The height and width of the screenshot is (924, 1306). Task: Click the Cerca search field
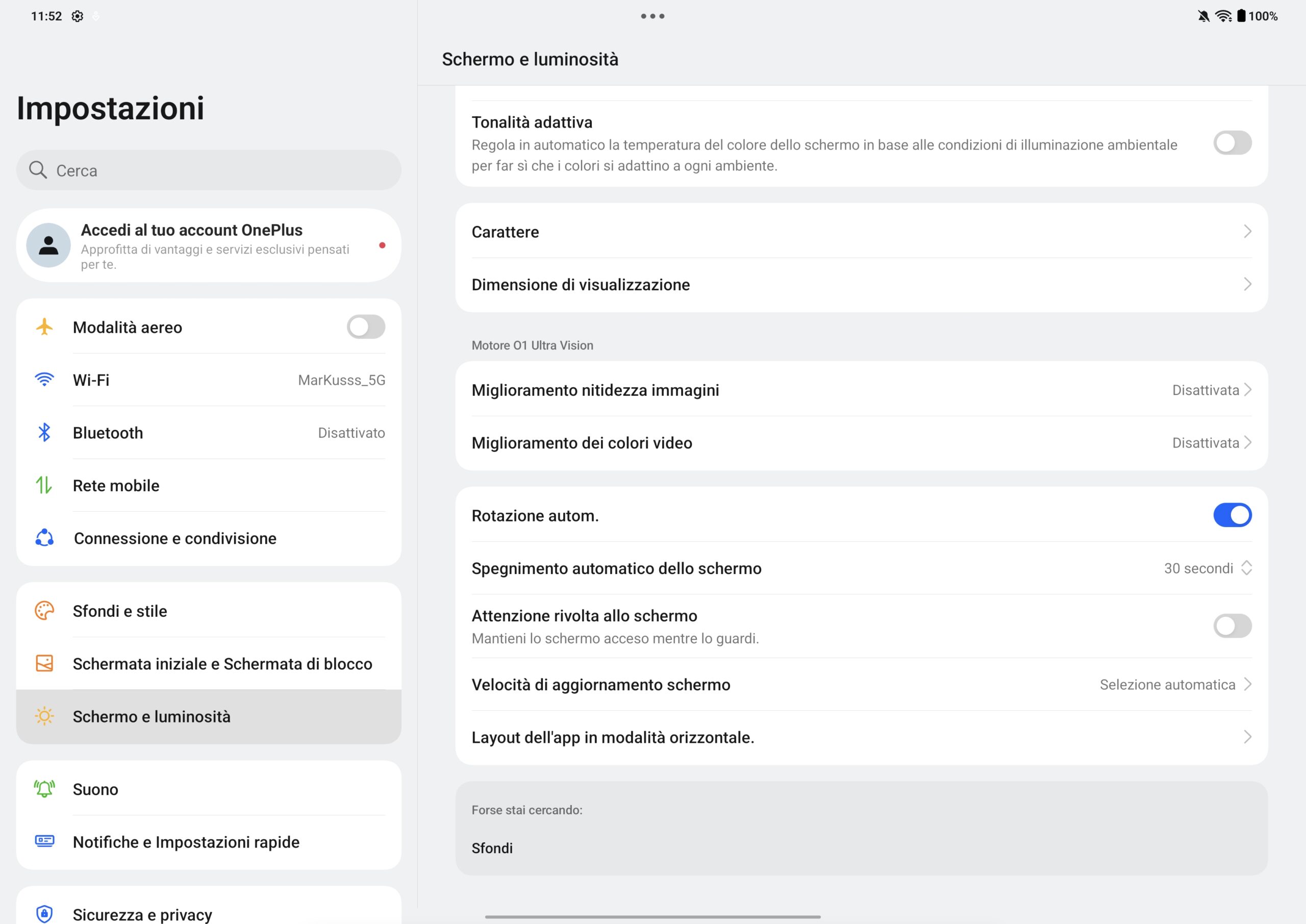pyautogui.click(x=209, y=169)
